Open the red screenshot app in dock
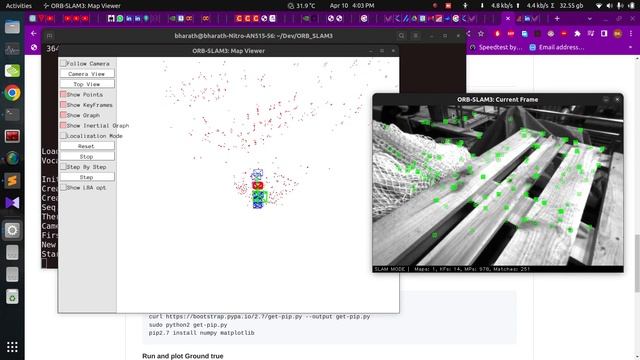The height and width of the screenshot is (360, 640). point(12,136)
